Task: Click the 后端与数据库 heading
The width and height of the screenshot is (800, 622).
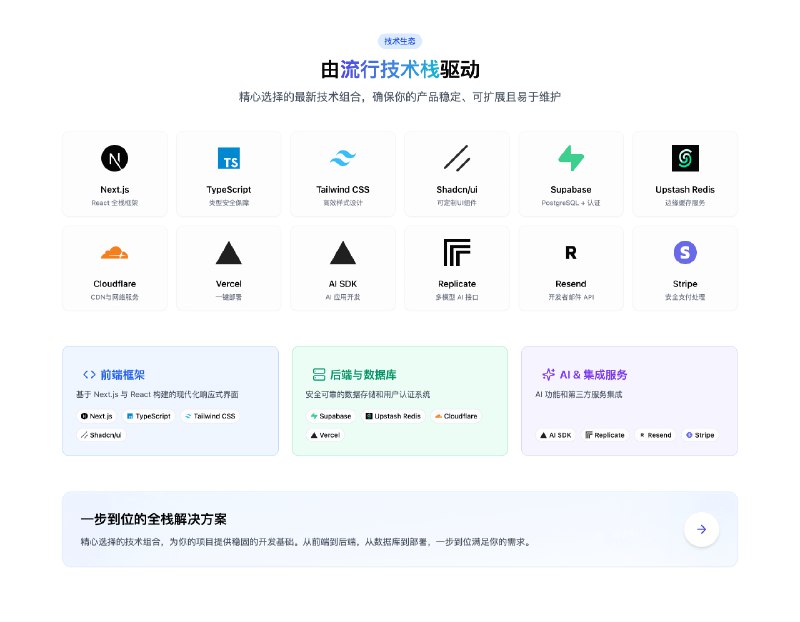Action: [363, 375]
